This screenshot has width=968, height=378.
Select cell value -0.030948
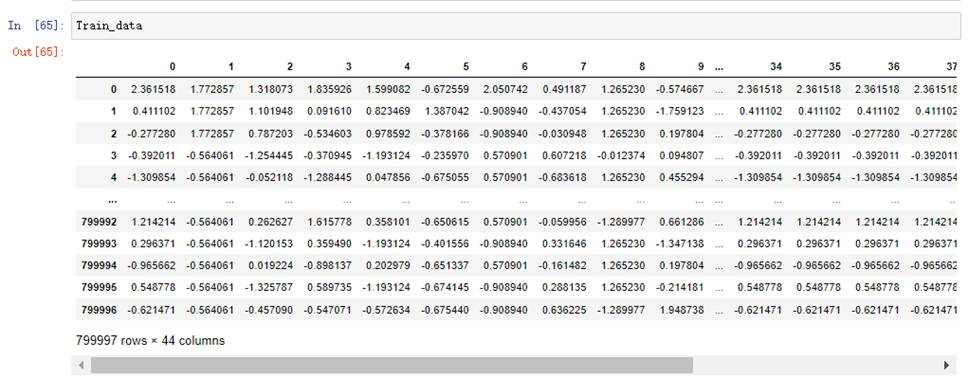[562, 133]
